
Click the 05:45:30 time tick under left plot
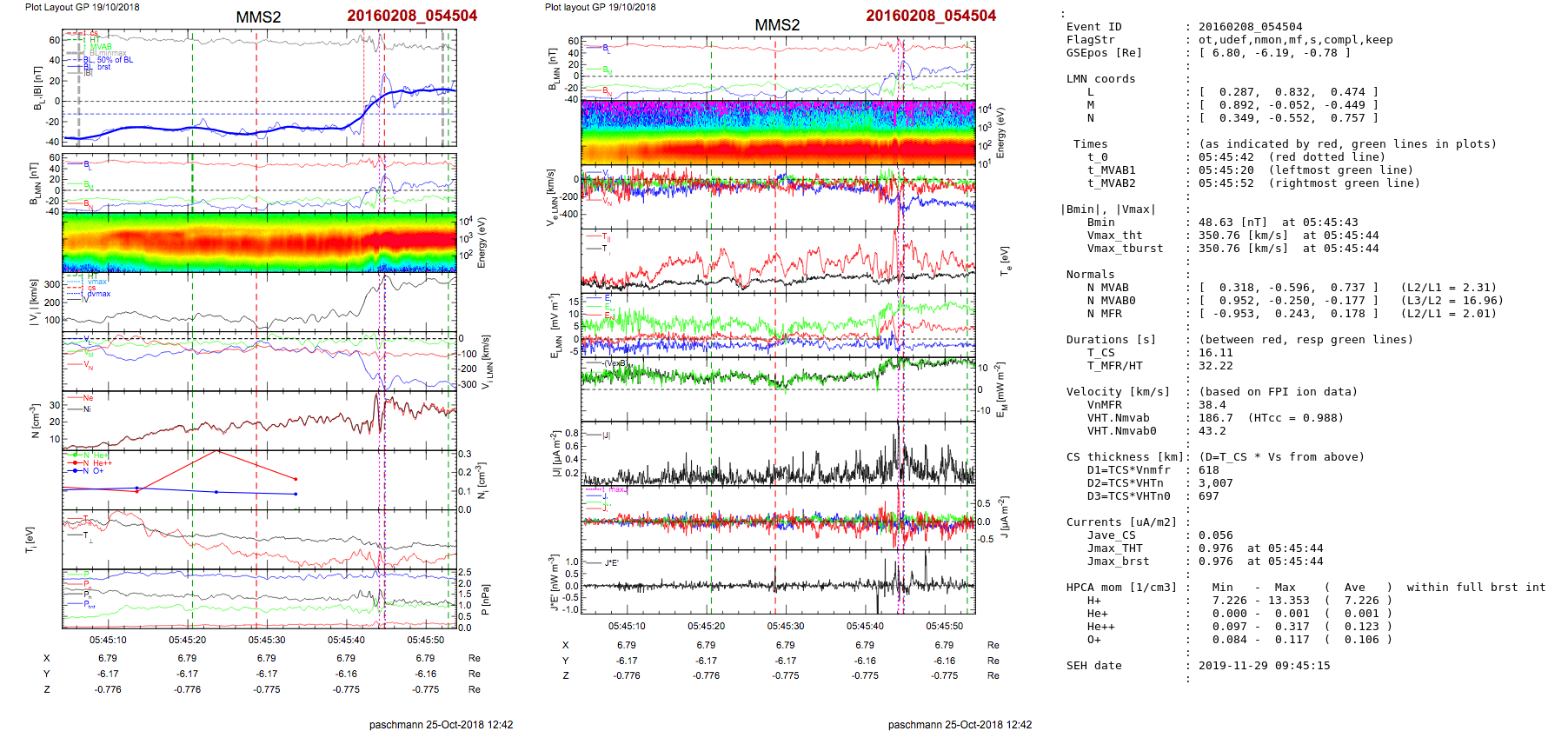[267, 640]
